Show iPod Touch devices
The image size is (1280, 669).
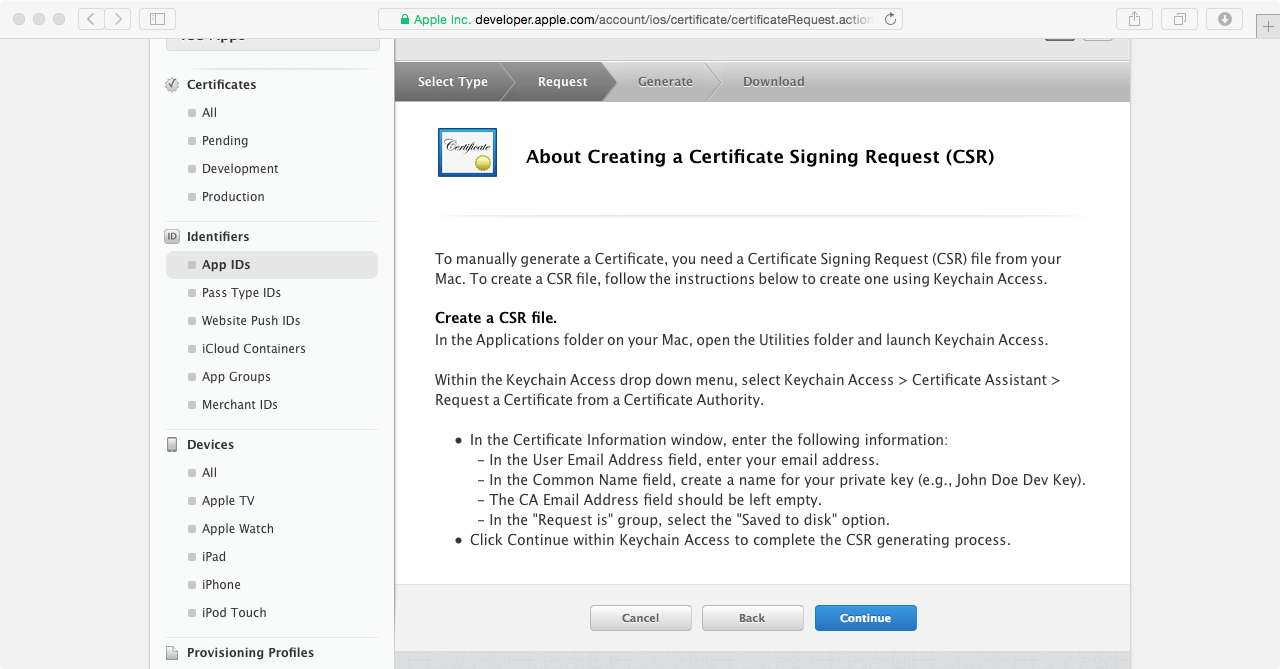tap(234, 613)
